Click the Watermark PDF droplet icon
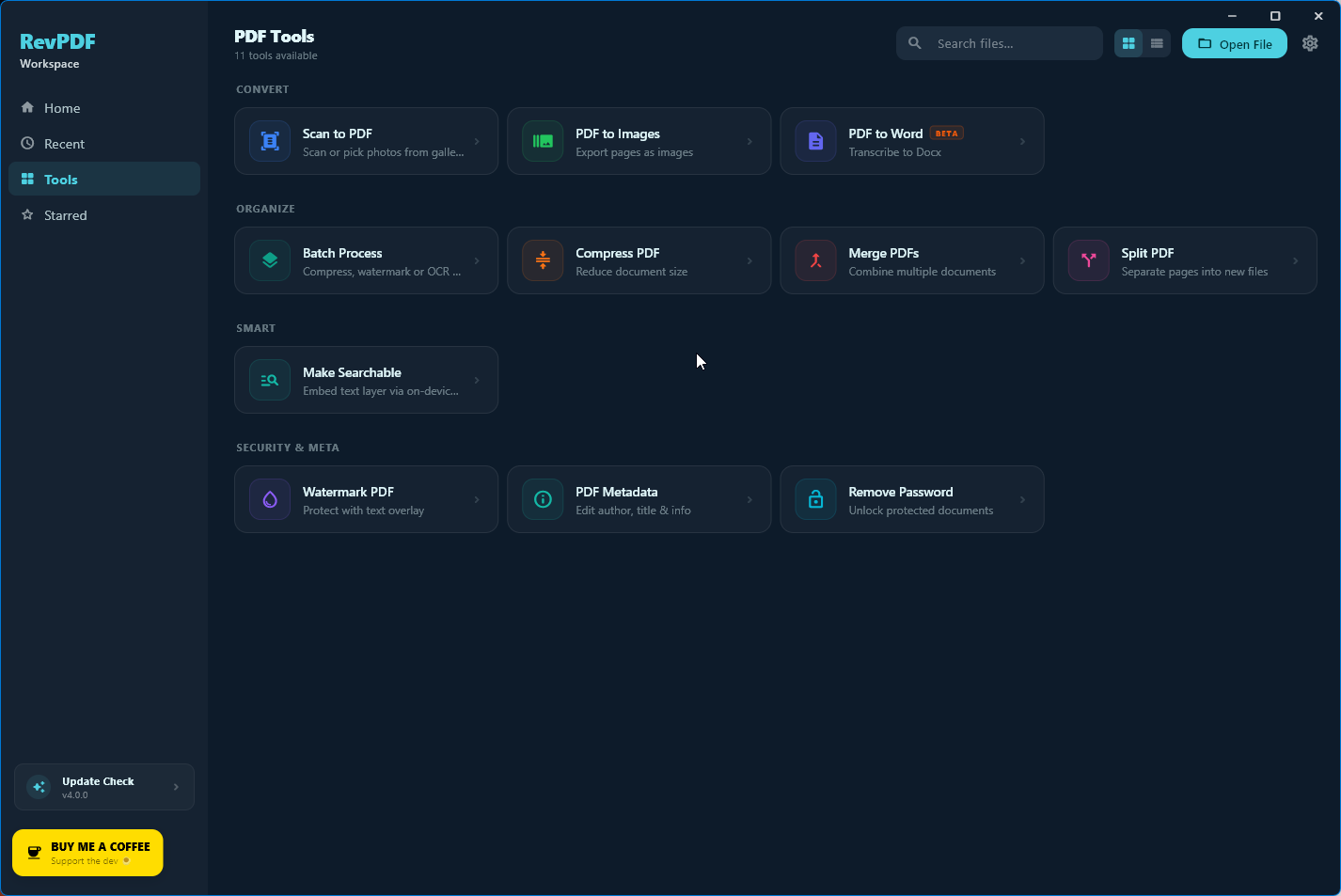 pyautogui.click(x=270, y=499)
